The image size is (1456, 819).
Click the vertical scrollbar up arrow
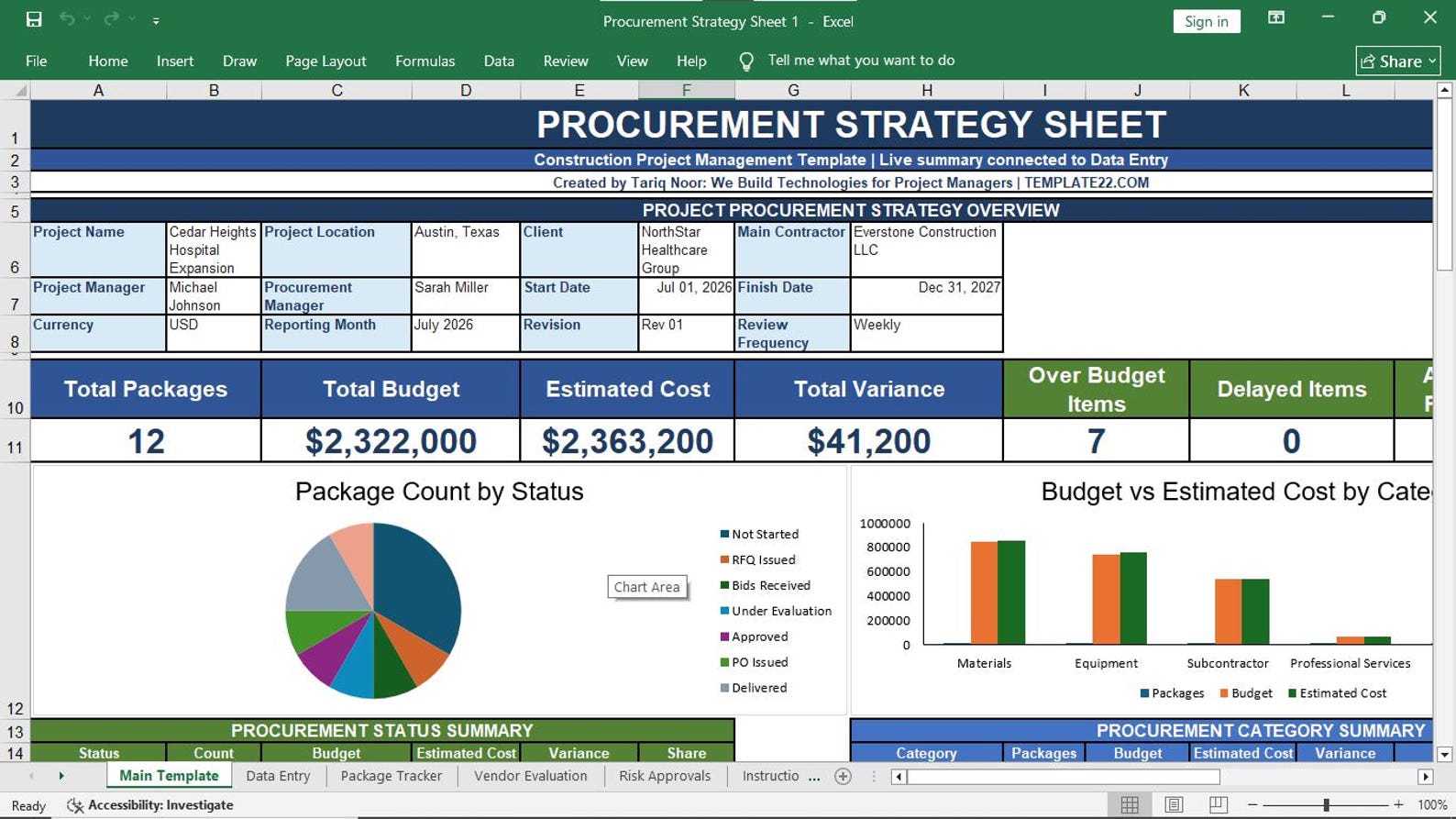[1444, 90]
